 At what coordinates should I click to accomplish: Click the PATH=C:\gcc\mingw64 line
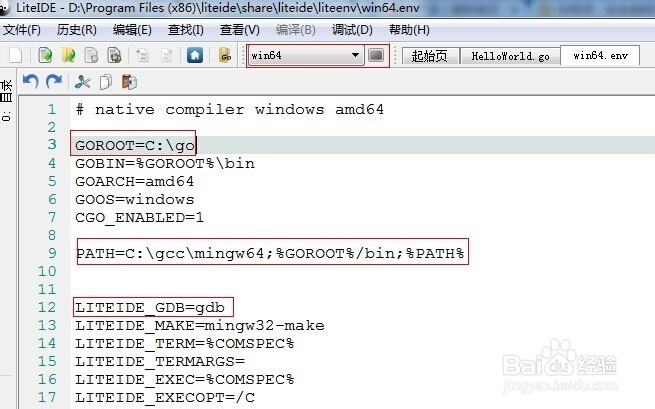[270, 253]
